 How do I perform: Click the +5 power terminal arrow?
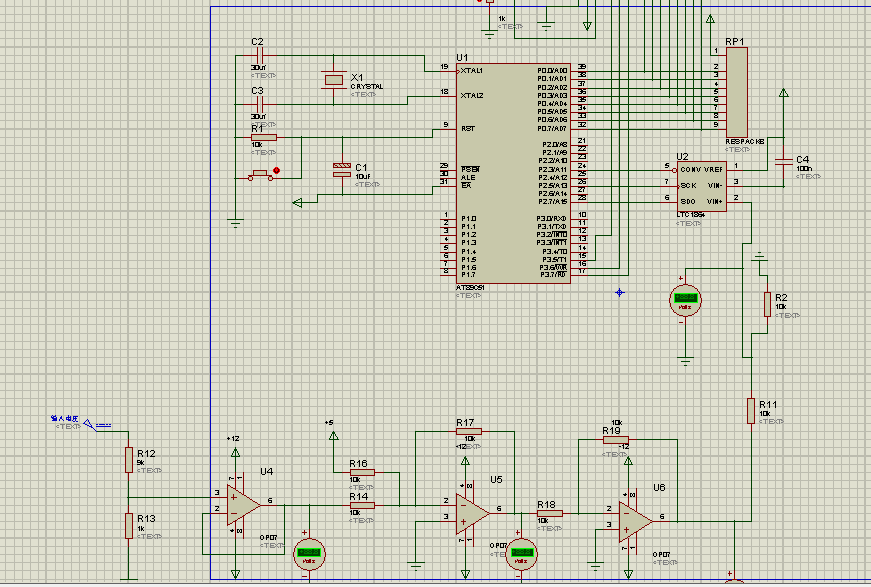click(x=333, y=437)
